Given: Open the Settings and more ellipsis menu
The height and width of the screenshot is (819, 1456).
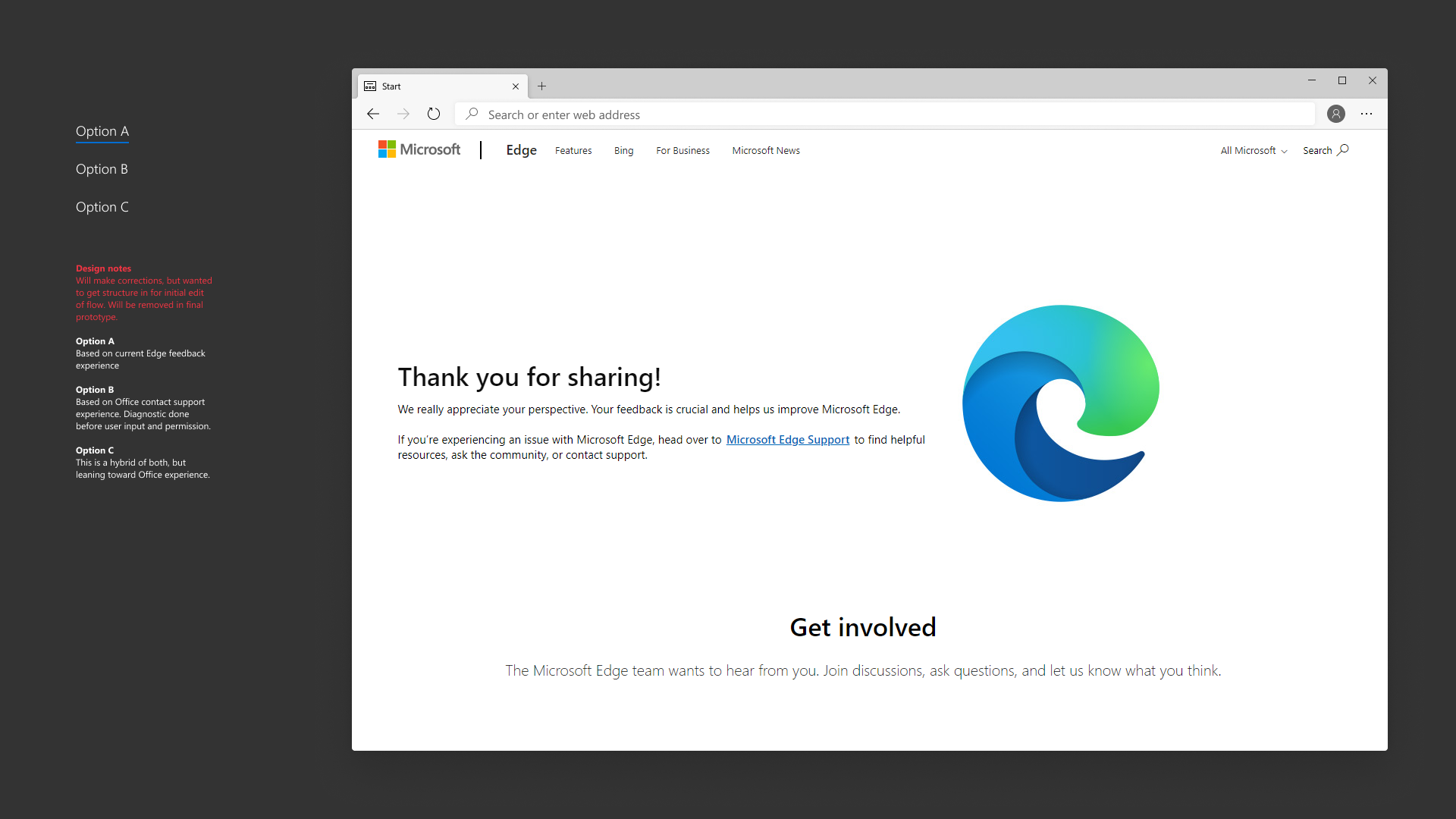Looking at the screenshot, I should coord(1367,114).
